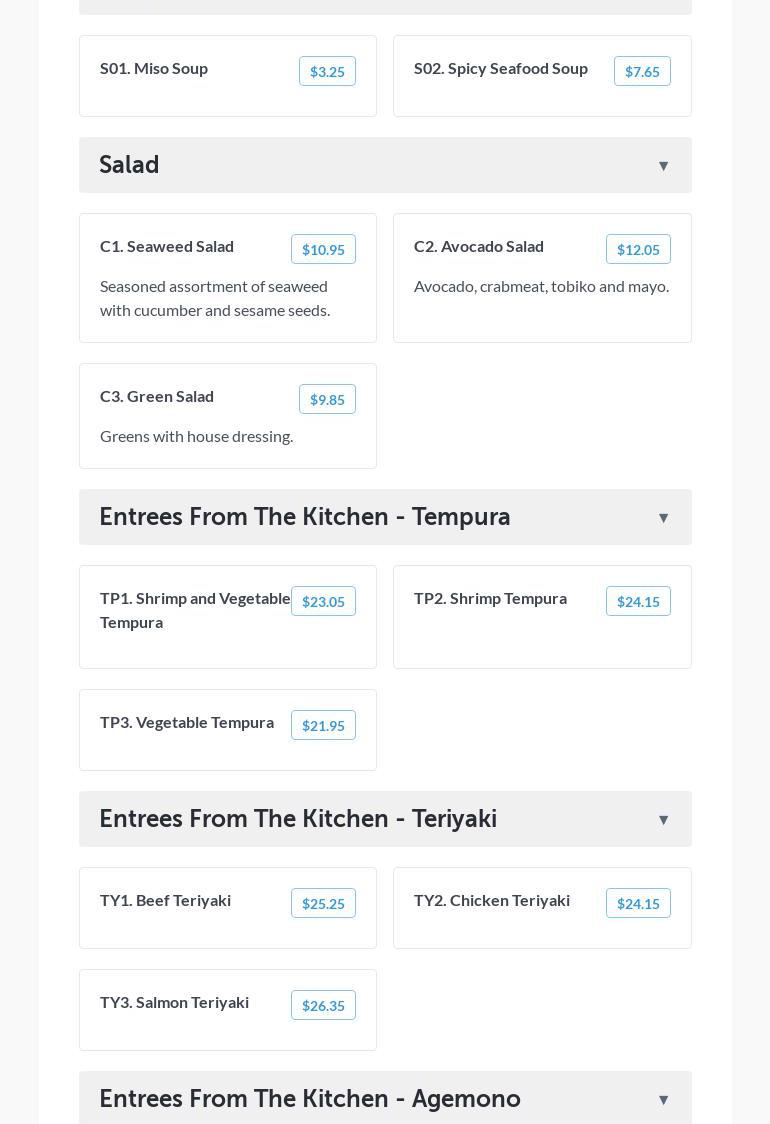The image size is (770, 1124).
Task: Collapse Entrees From The Kitchen - Tempura arrow
Action: point(663,518)
